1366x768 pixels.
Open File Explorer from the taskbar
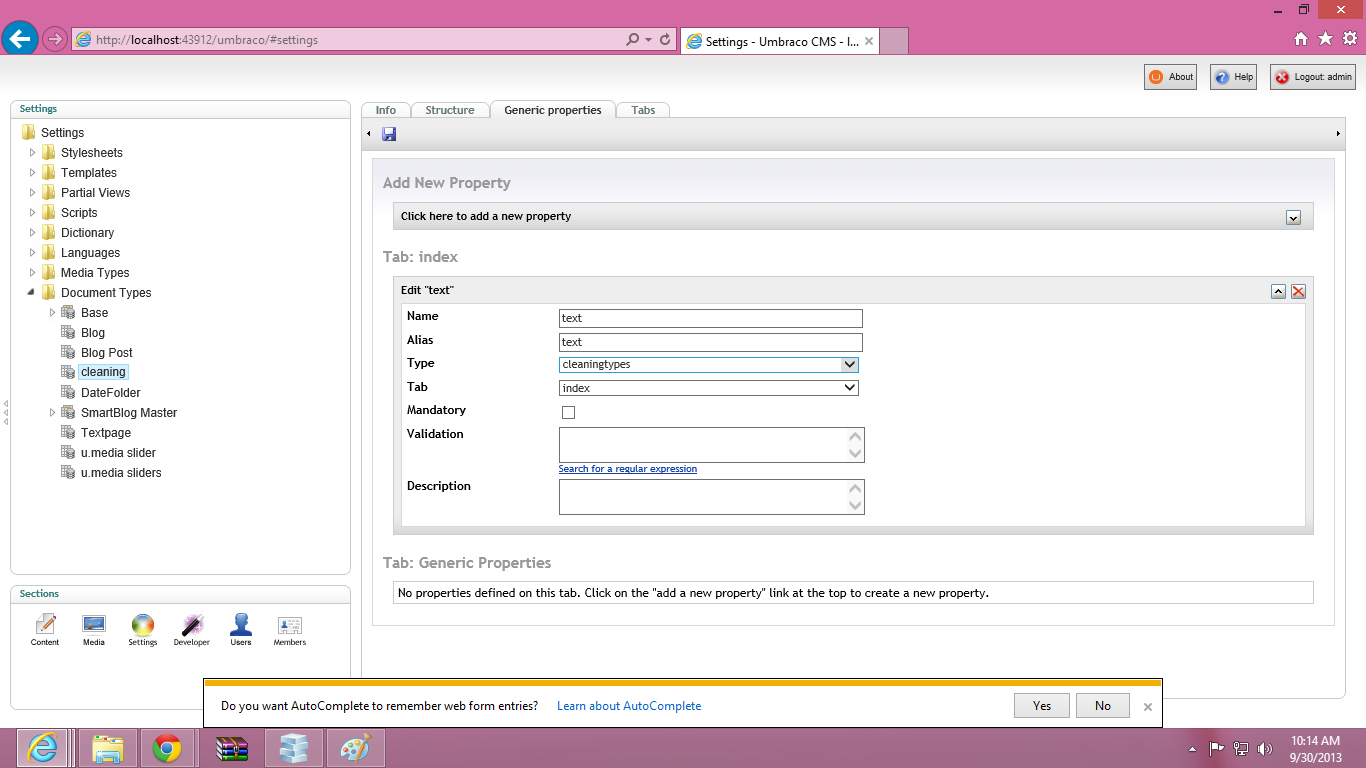(107, 748)
